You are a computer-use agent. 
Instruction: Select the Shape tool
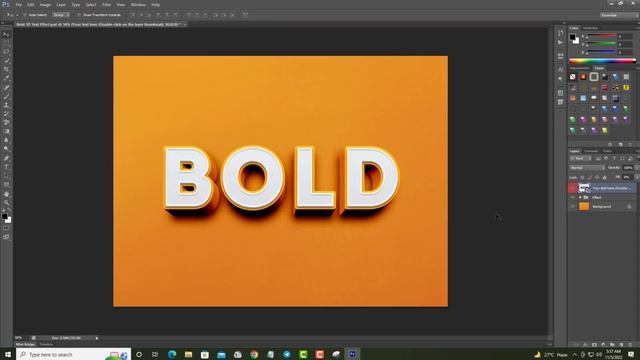(6, 184)
